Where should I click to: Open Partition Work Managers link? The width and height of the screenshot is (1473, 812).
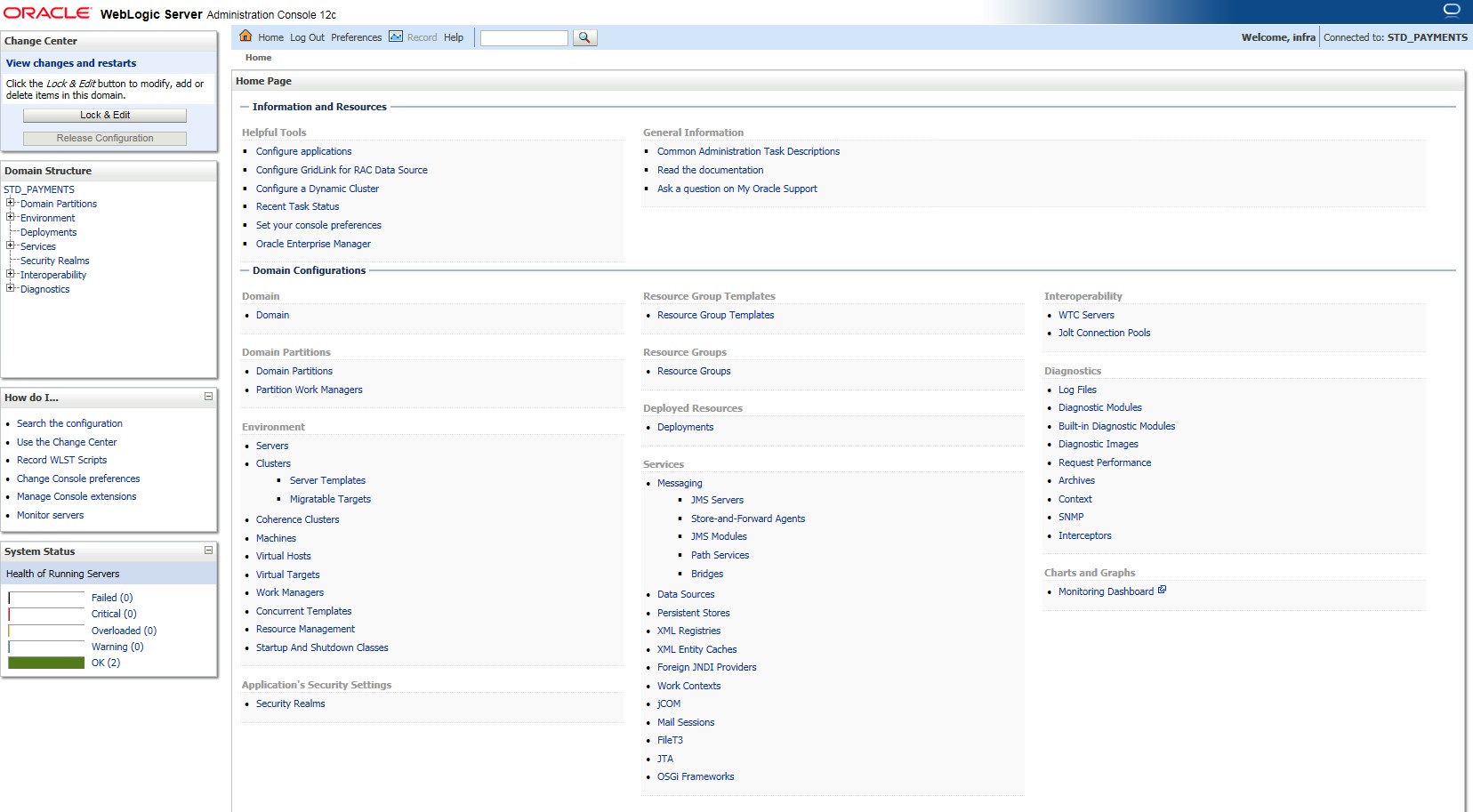tap(309, 390)
